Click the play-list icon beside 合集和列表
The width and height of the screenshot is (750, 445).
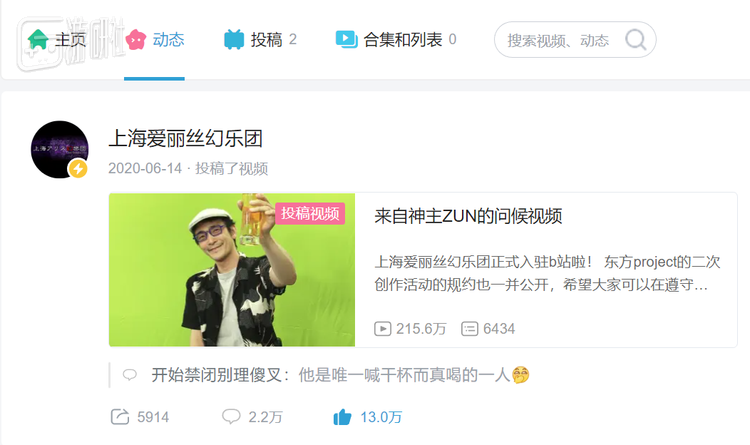pos(346,39)
